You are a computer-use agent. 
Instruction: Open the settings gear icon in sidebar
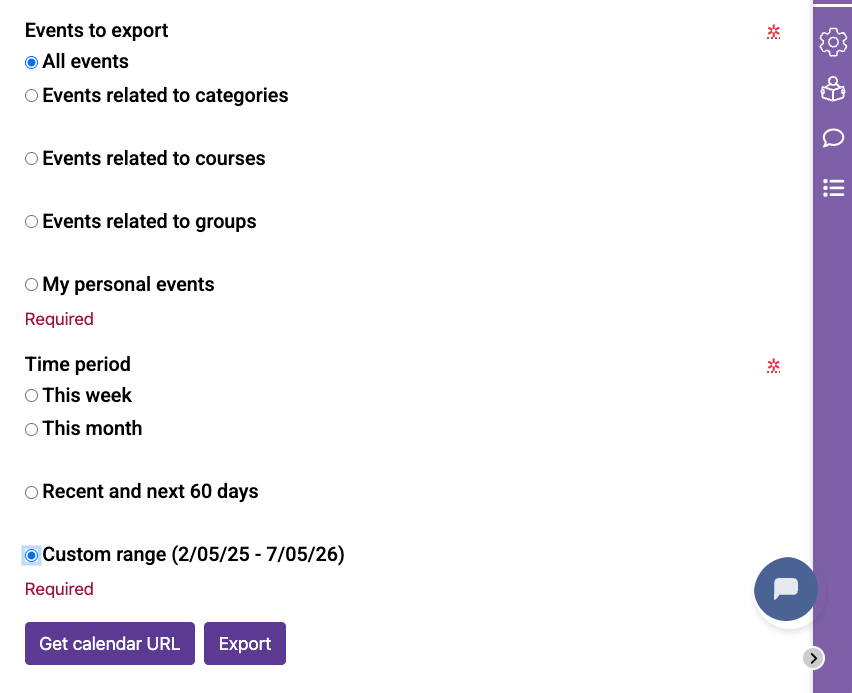click(833, 42)
